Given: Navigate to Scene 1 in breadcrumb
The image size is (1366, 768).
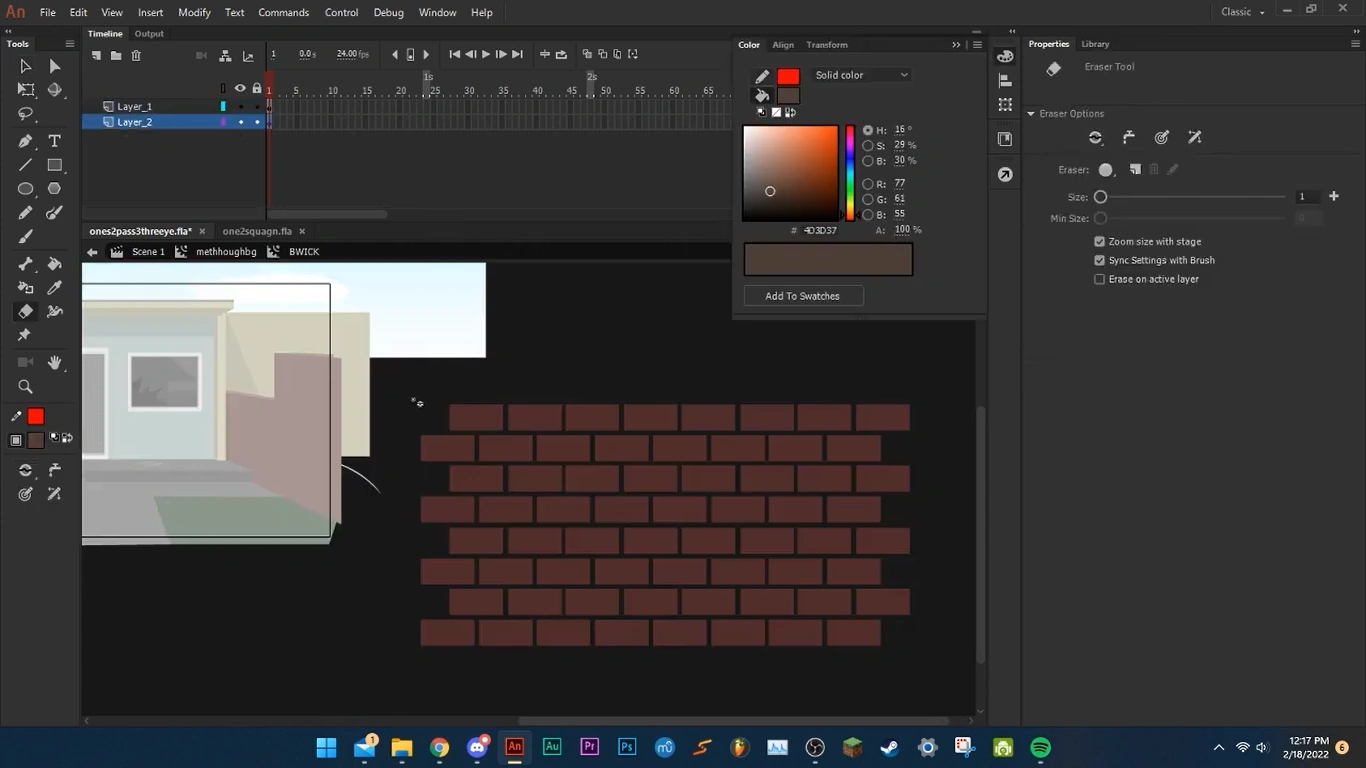Looking at the screenshot, I should (x=148, y=252).
